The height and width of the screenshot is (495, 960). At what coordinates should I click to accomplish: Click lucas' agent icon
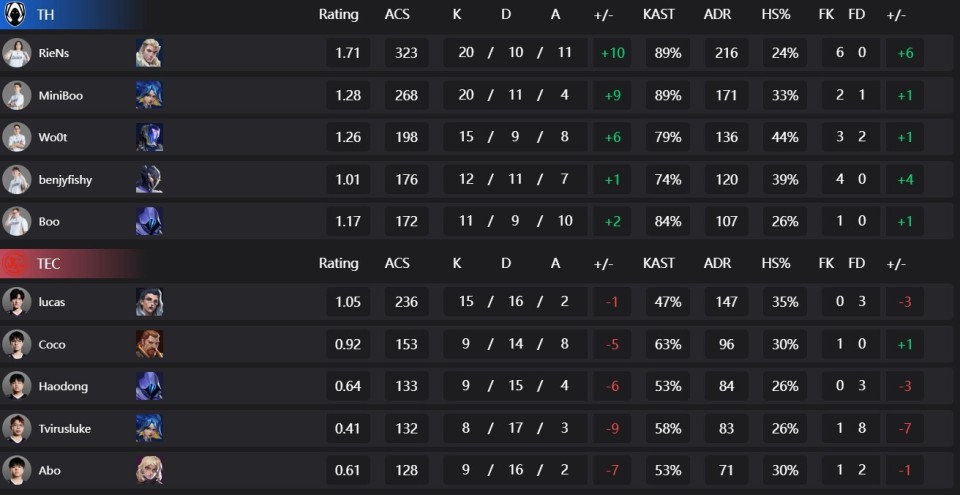(x=149, y=302)
